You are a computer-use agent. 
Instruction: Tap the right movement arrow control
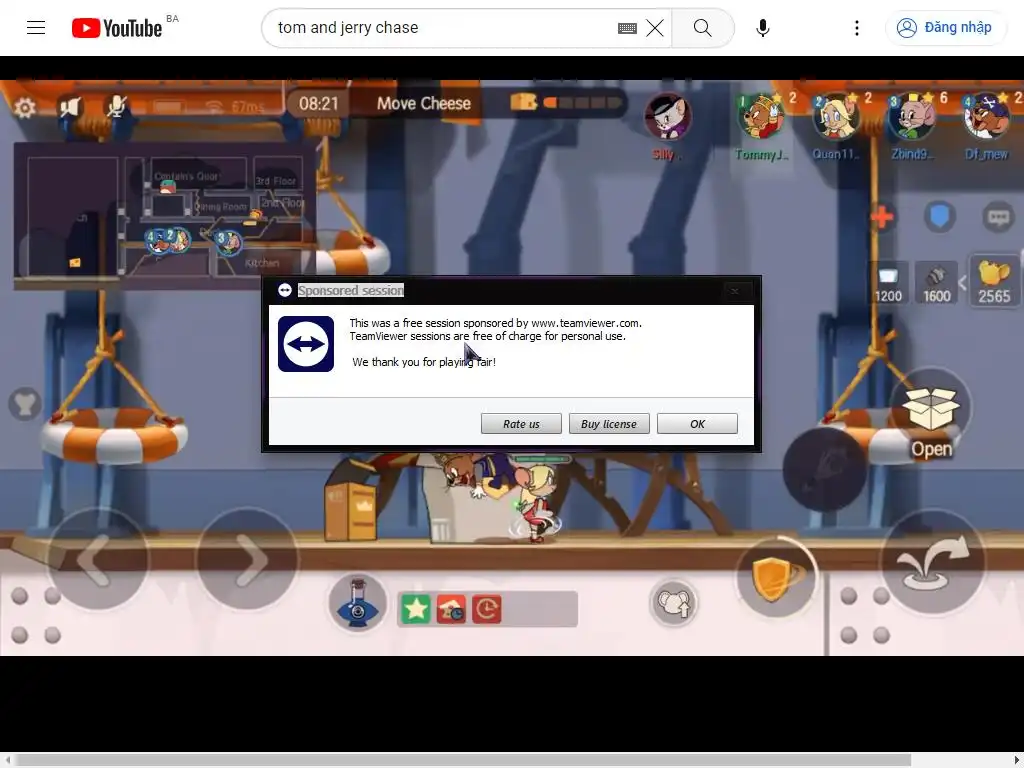[247, 559]
